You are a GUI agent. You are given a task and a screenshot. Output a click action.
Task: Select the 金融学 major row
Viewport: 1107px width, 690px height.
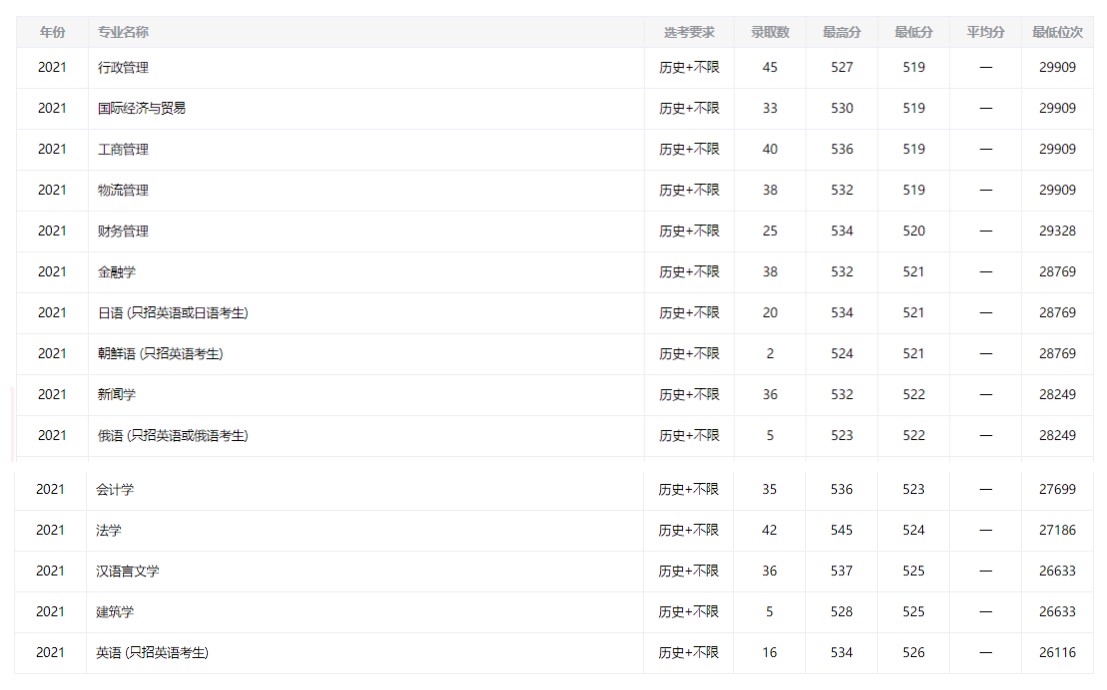116,272
